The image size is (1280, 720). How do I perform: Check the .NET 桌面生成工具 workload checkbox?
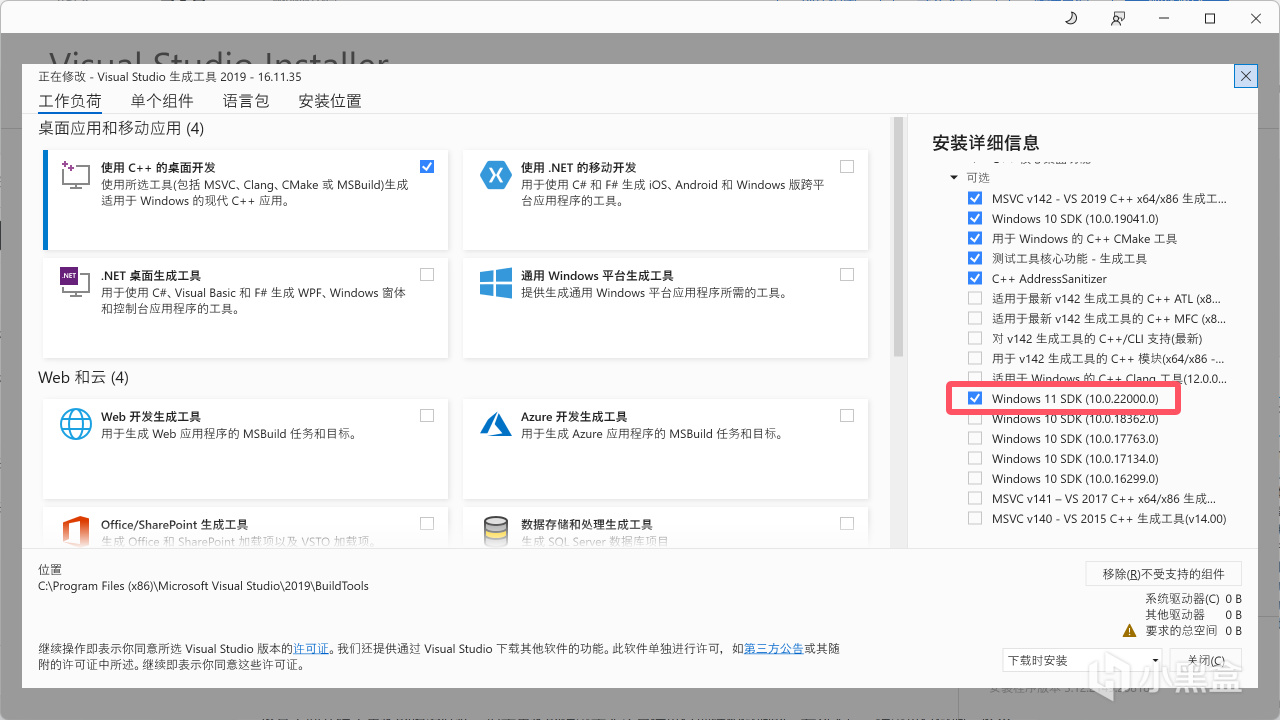[x=427, y=275]
